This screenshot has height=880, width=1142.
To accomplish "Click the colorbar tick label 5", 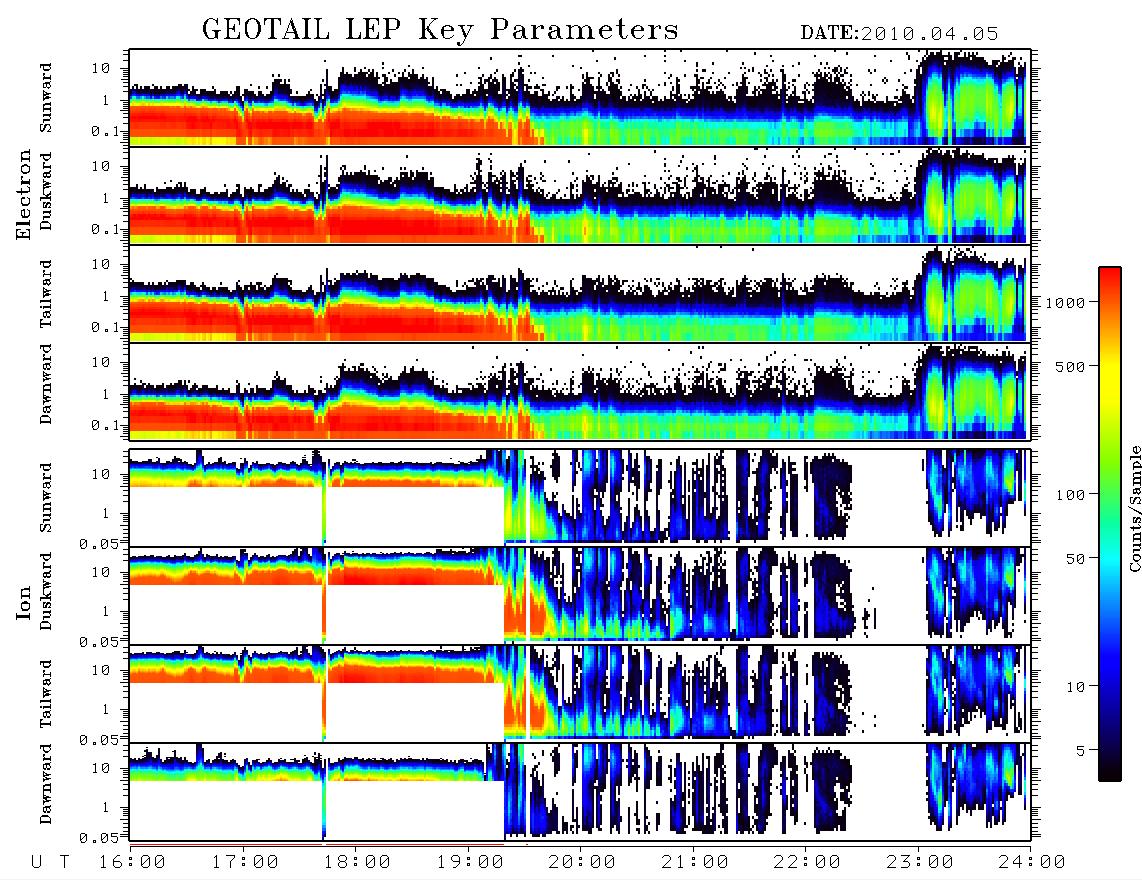I will 1080,750.
